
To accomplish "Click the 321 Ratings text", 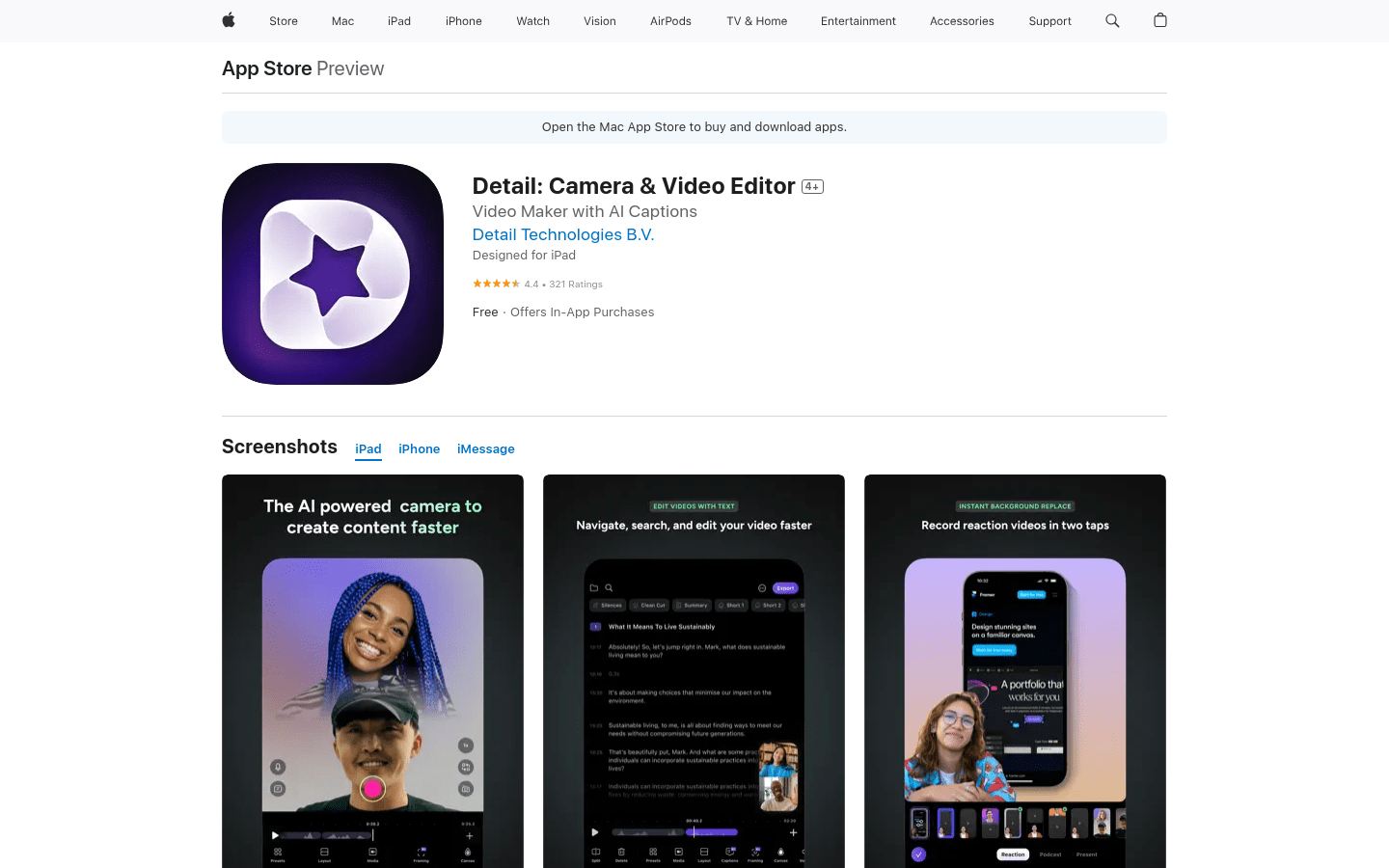I will coord(576,285).
